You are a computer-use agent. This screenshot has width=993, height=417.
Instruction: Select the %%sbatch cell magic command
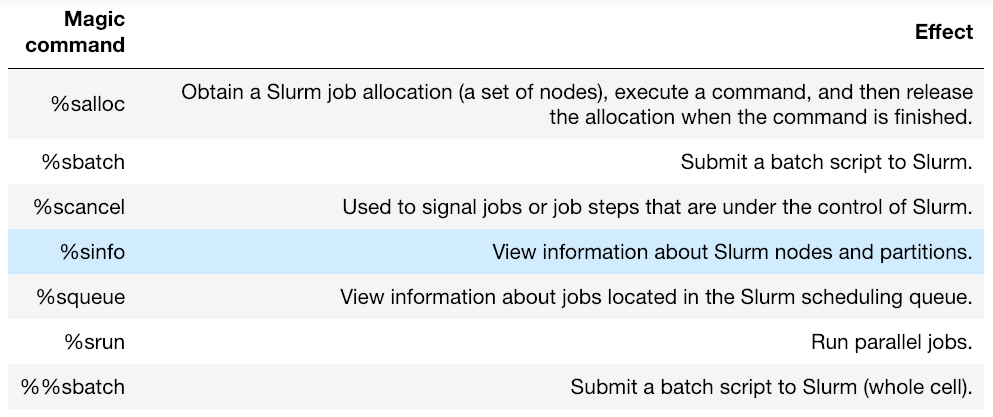point(74,387)
